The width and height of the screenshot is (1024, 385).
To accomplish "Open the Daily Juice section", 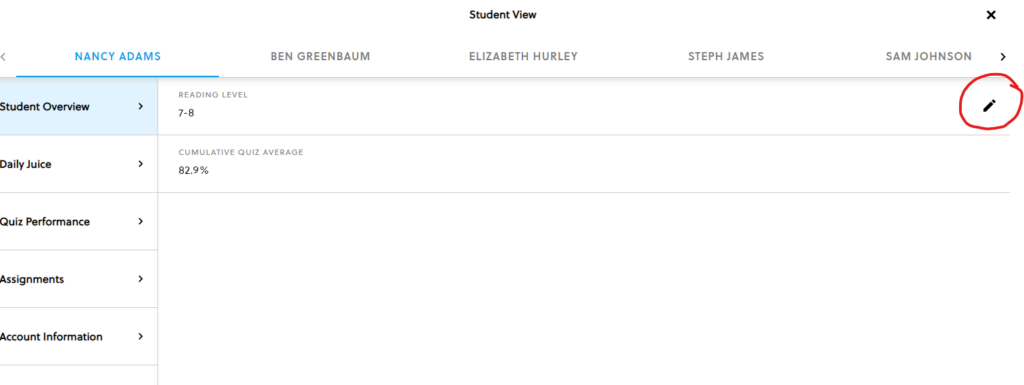I will 78,164.
